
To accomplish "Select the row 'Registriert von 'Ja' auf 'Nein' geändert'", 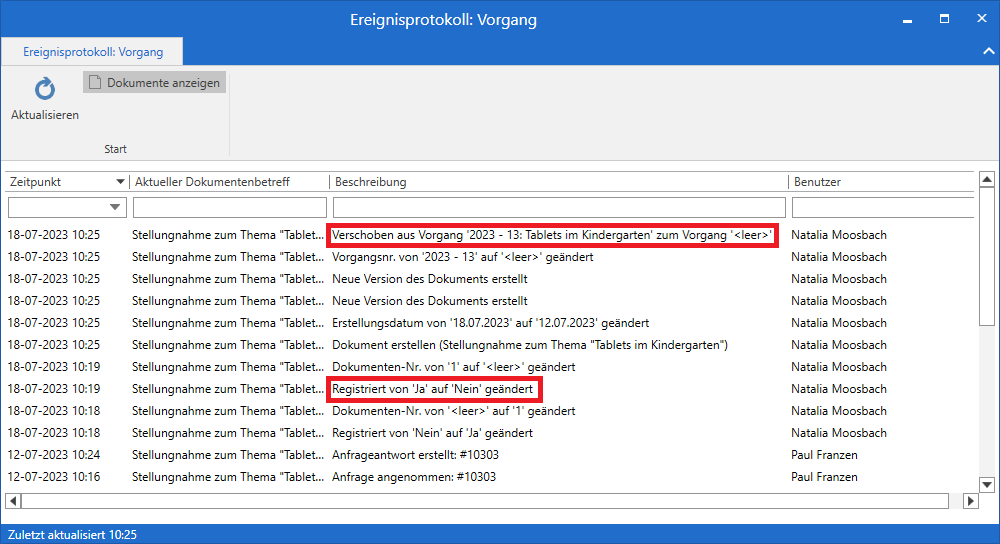I will (432, 389).
